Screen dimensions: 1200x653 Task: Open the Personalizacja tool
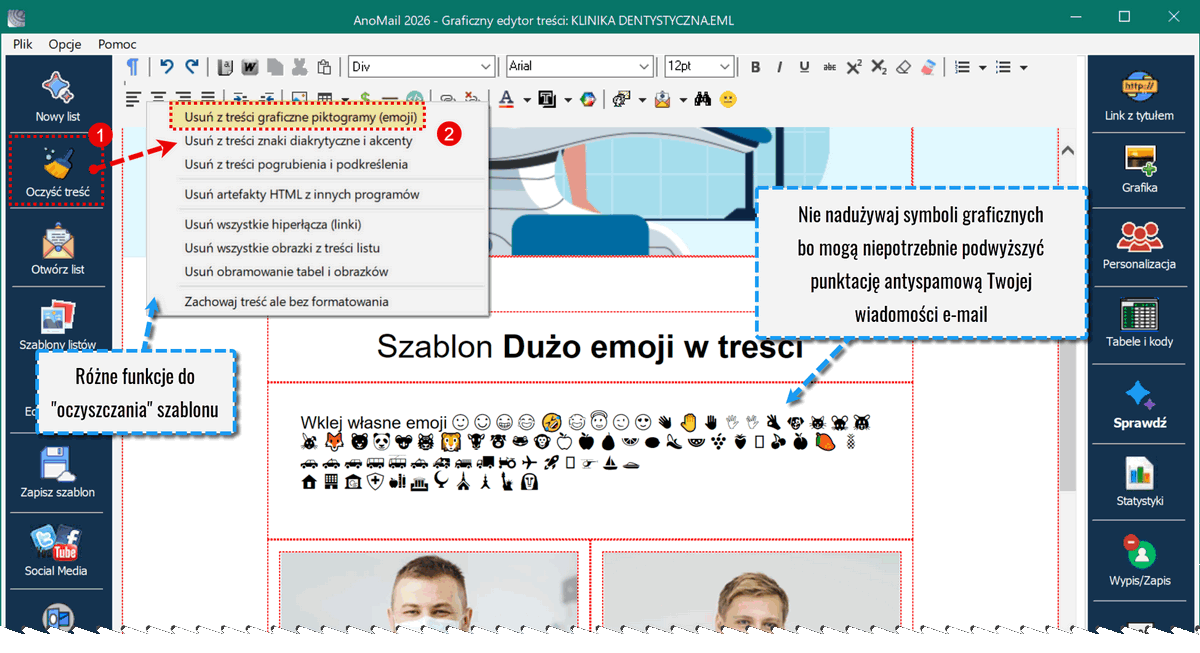coord(1139,247)
